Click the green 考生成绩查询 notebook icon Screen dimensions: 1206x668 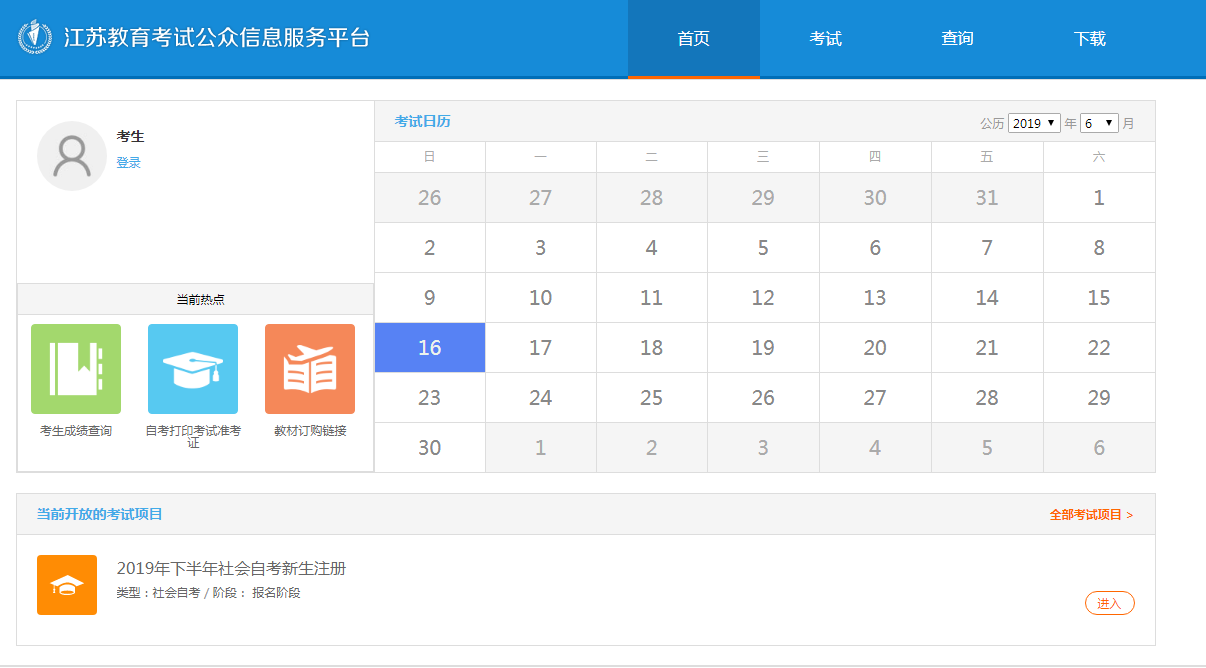point(76,369)
